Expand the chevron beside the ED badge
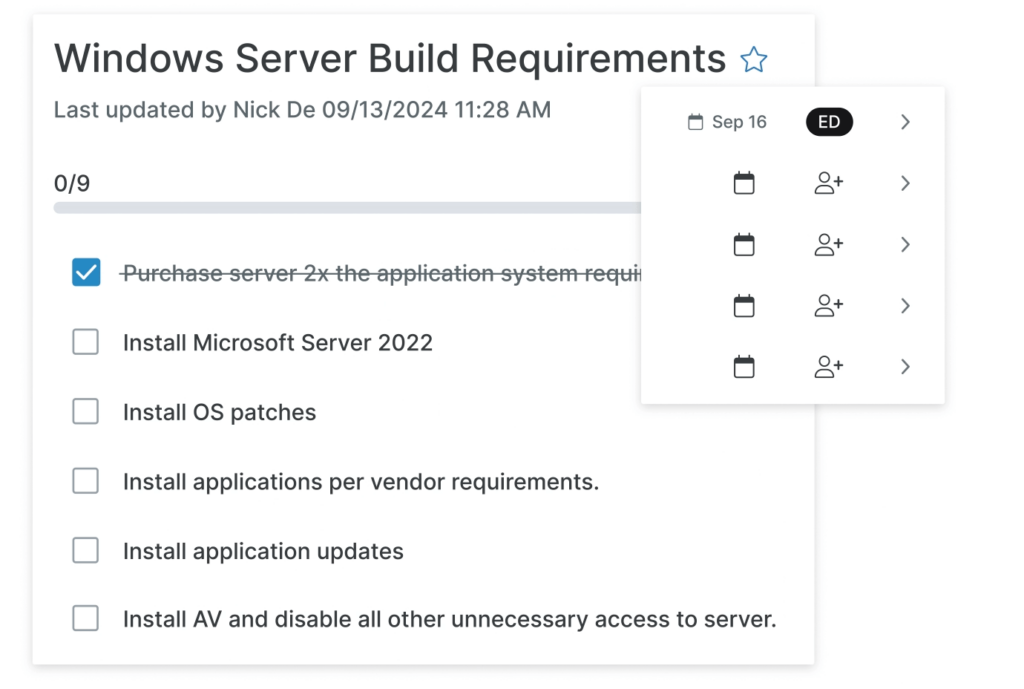The height and width of the screenshot is (689, 1024). [905, 122]
